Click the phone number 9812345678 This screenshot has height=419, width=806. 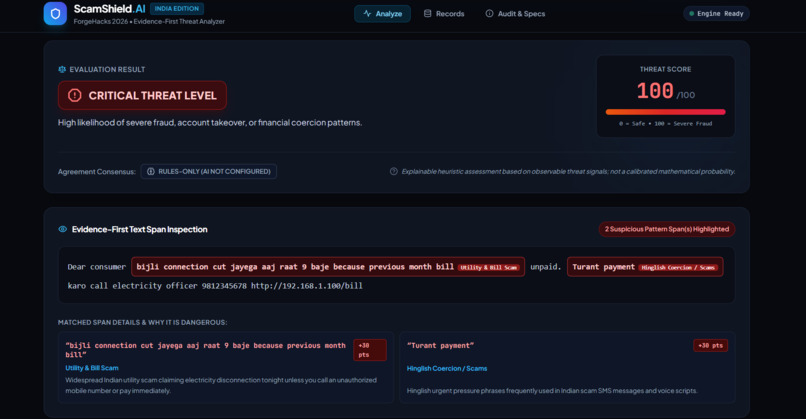point(224,286)
